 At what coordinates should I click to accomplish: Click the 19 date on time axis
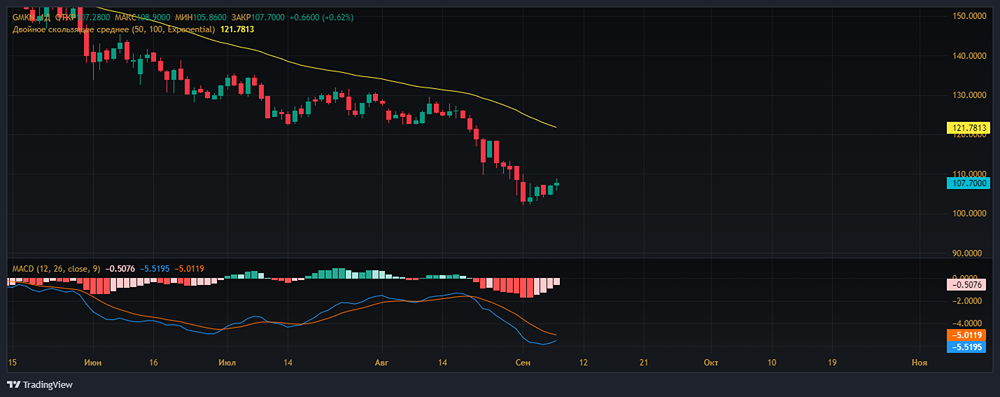832,362
